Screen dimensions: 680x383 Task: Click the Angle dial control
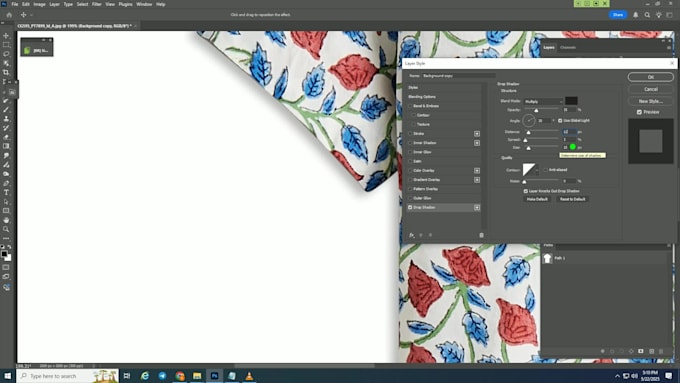pyautogui.click(x=529, y=120)
